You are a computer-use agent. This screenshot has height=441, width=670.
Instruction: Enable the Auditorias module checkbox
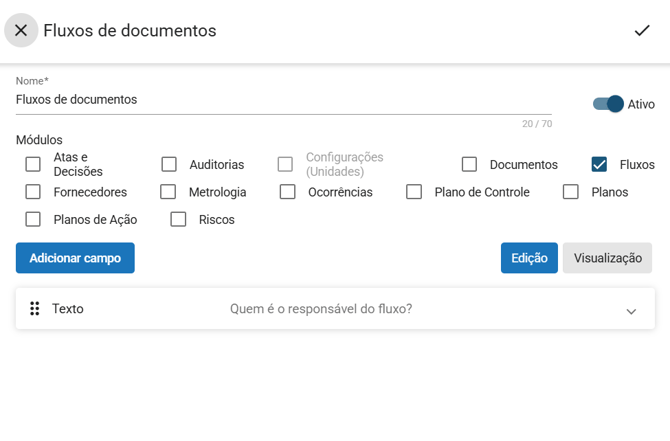pos(169,164)
